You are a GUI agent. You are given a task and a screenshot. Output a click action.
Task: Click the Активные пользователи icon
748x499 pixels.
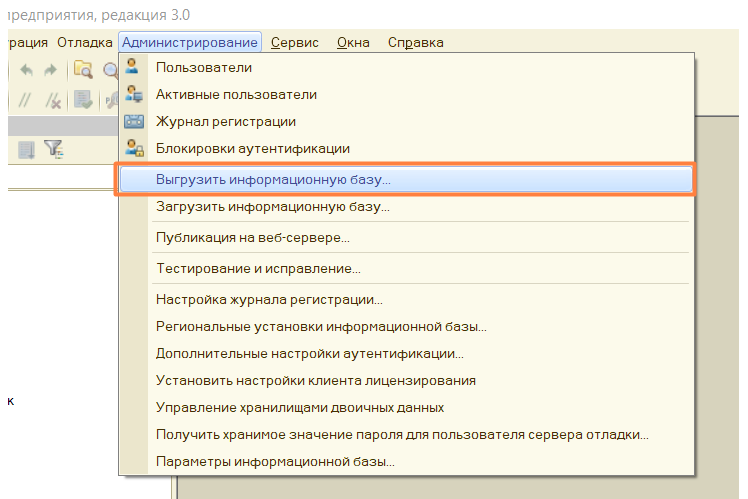point(134,94)
